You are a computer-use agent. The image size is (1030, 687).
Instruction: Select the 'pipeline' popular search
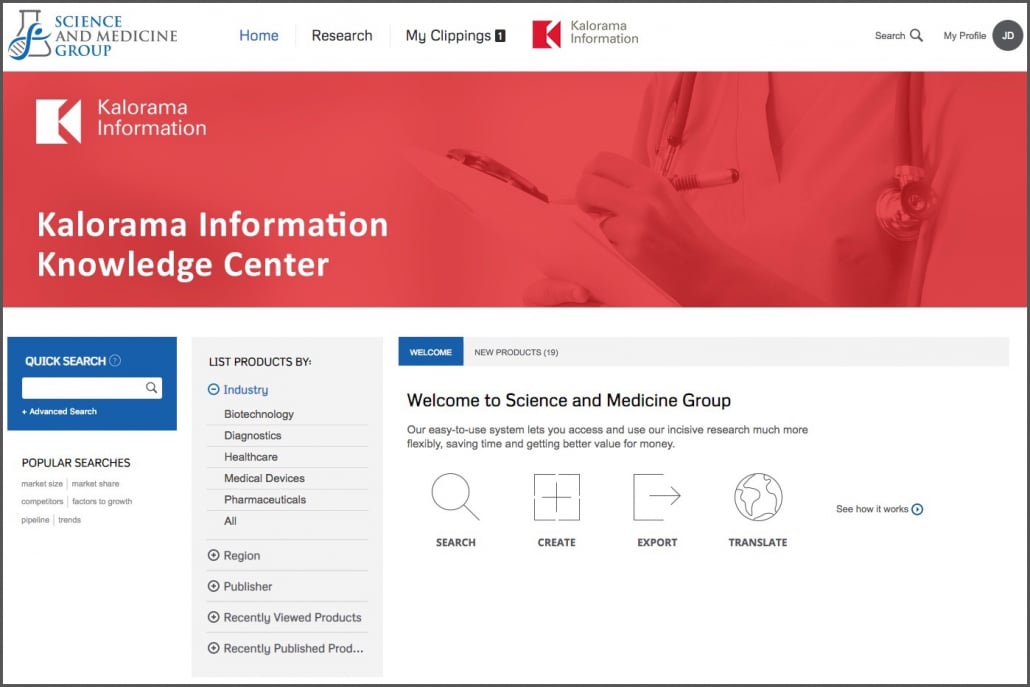[x=35, y=520]
